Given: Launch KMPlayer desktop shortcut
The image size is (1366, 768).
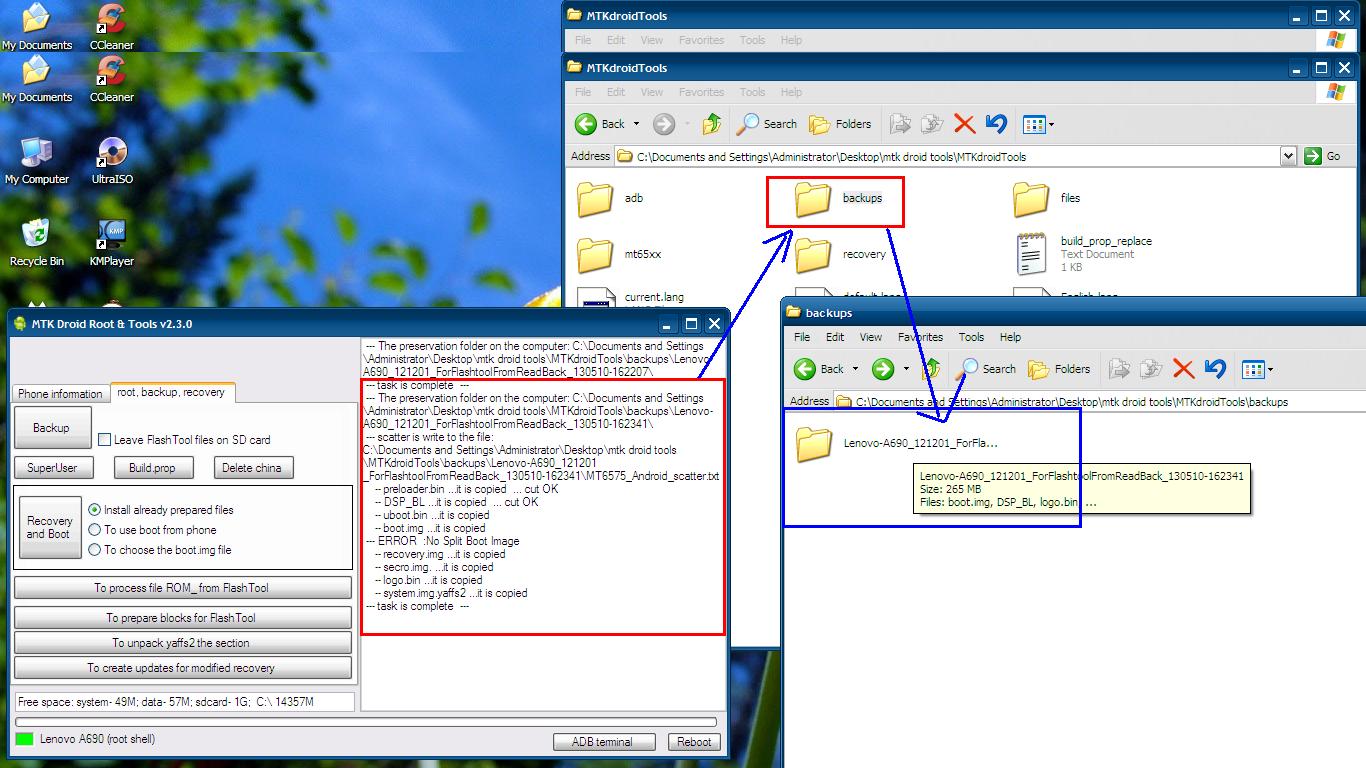Looking at the screenshot, I should click(x=111, y=242).
